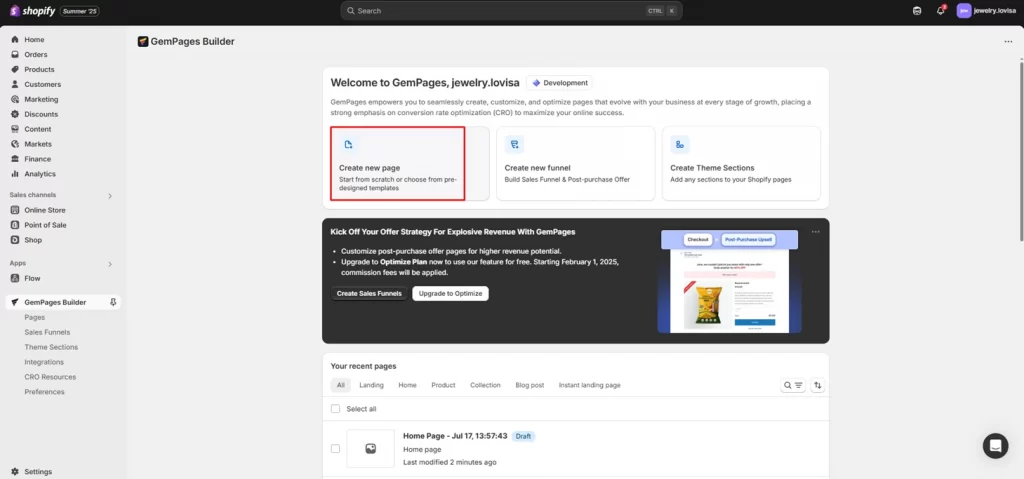Click the 'Last modified 2 minutes ago' text
Screen dimensions: 1024x479
point(450,463)
